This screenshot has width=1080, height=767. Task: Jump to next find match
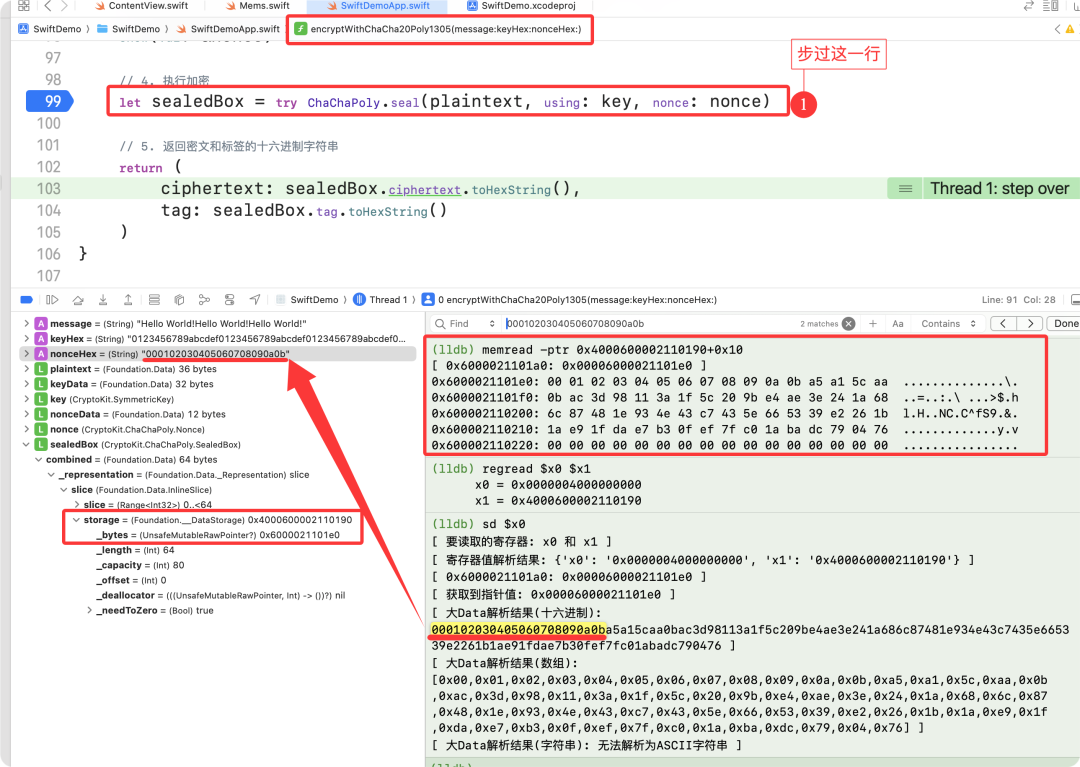coord(1030,324)
